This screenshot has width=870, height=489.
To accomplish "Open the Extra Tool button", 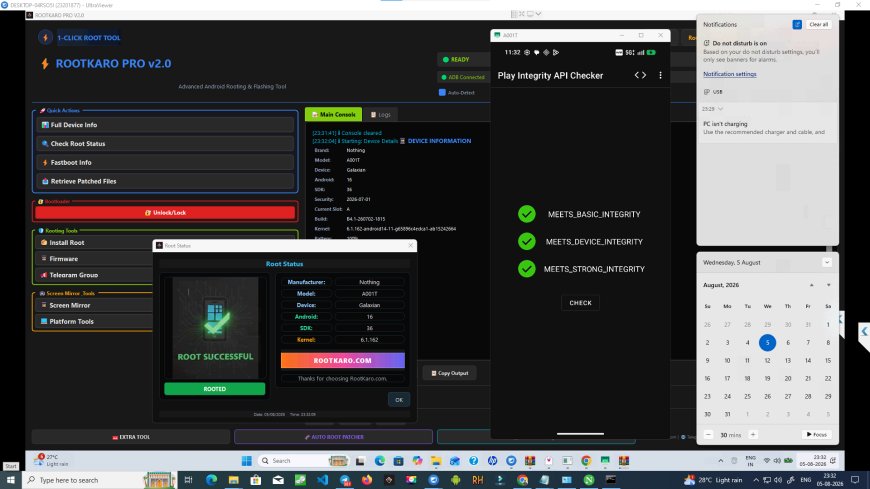I will click(x=131, y=437).
